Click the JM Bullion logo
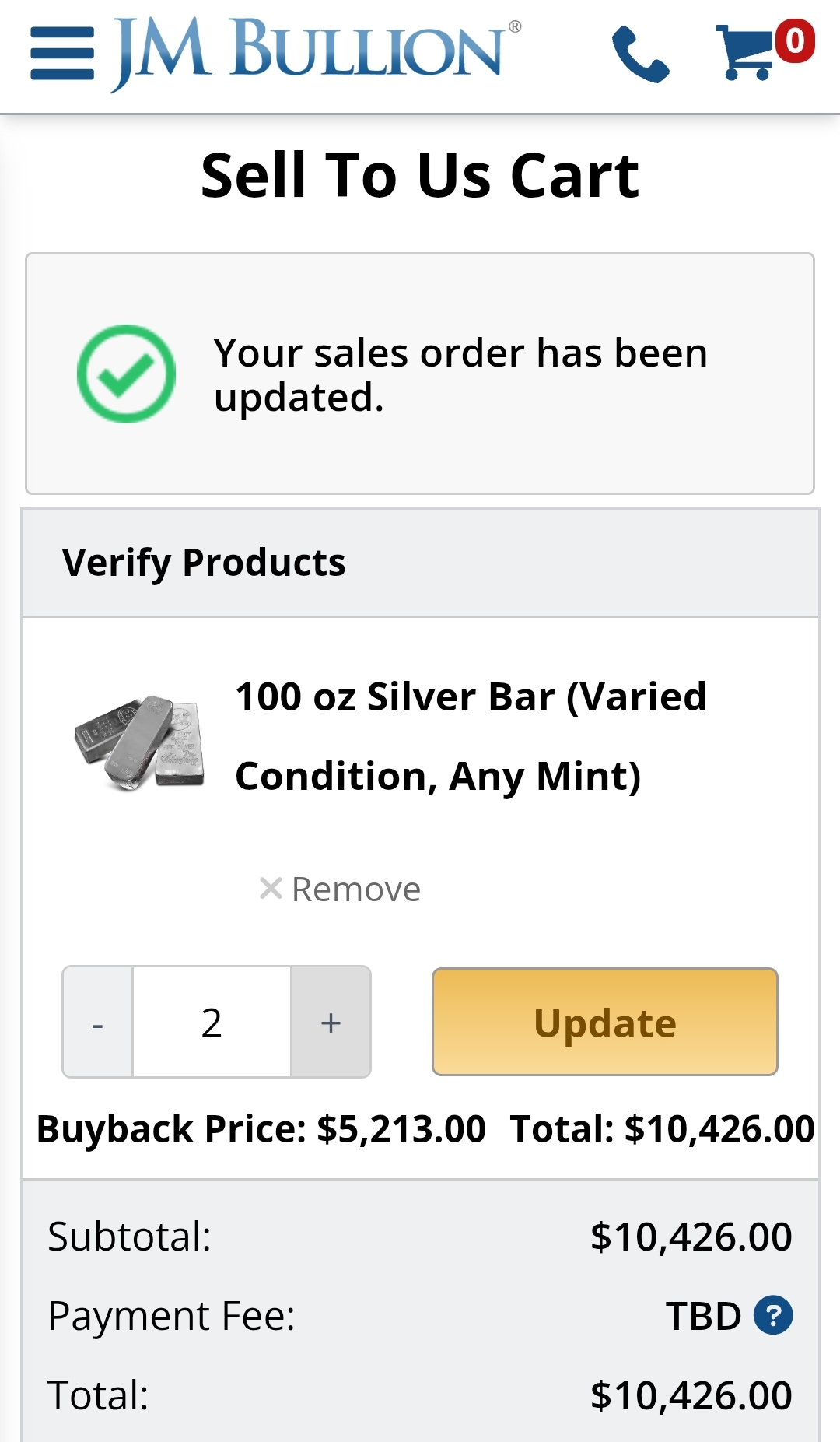The image size is (840, 1442). click(x=316, y=51)
